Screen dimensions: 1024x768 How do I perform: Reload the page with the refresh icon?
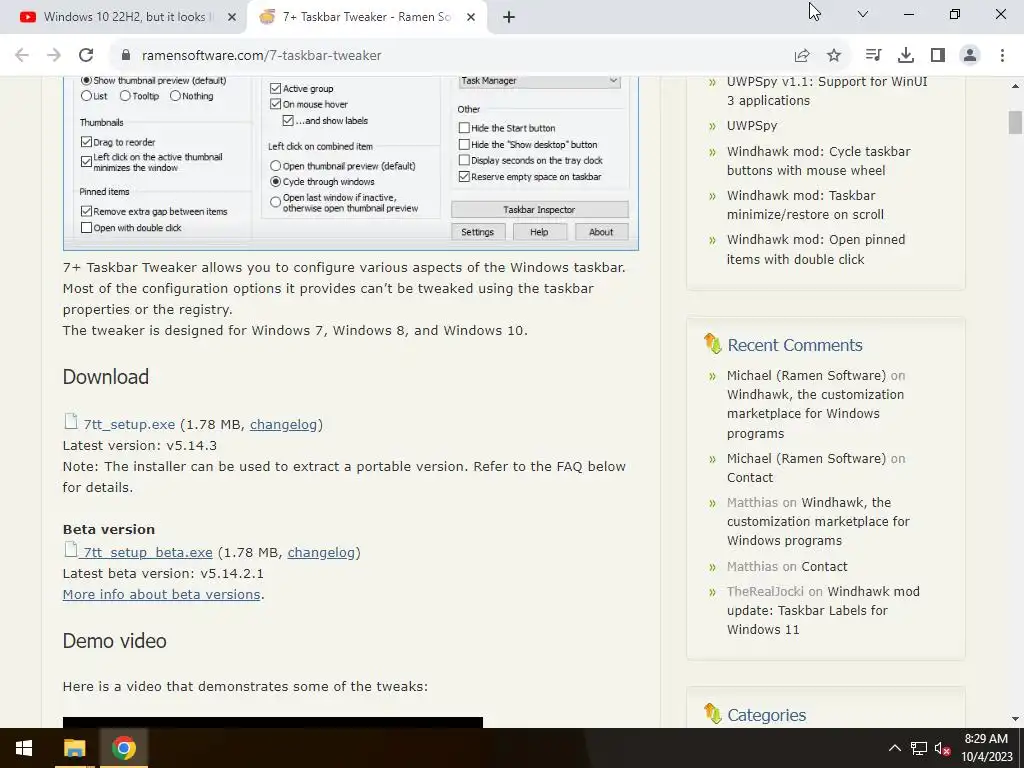pos(86,55)
